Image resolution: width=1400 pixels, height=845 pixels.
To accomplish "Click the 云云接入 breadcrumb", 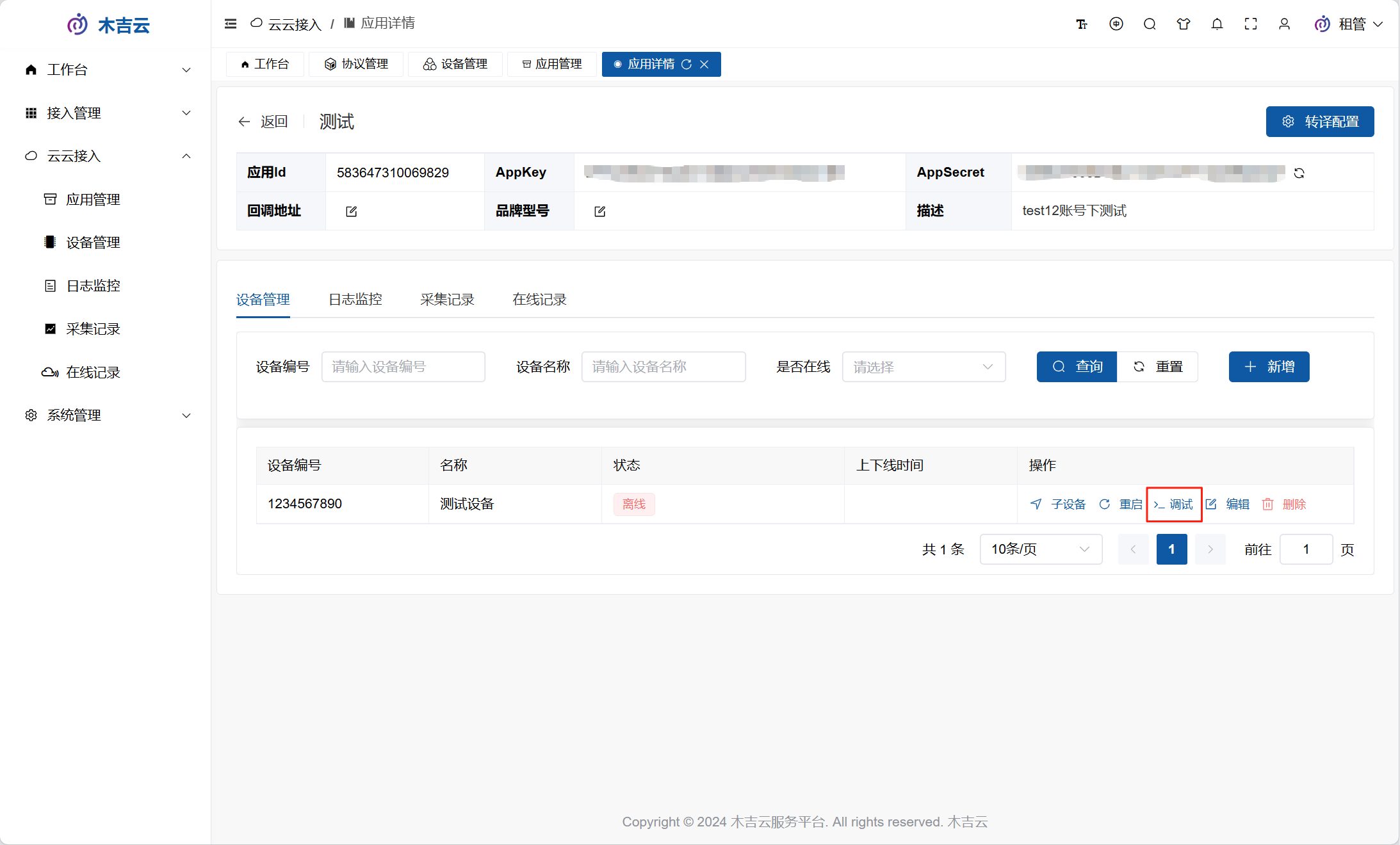I will point(286,24).
